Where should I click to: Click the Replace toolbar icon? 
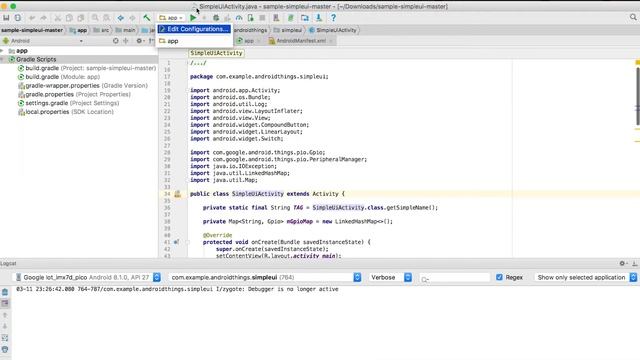coord(106,18)
